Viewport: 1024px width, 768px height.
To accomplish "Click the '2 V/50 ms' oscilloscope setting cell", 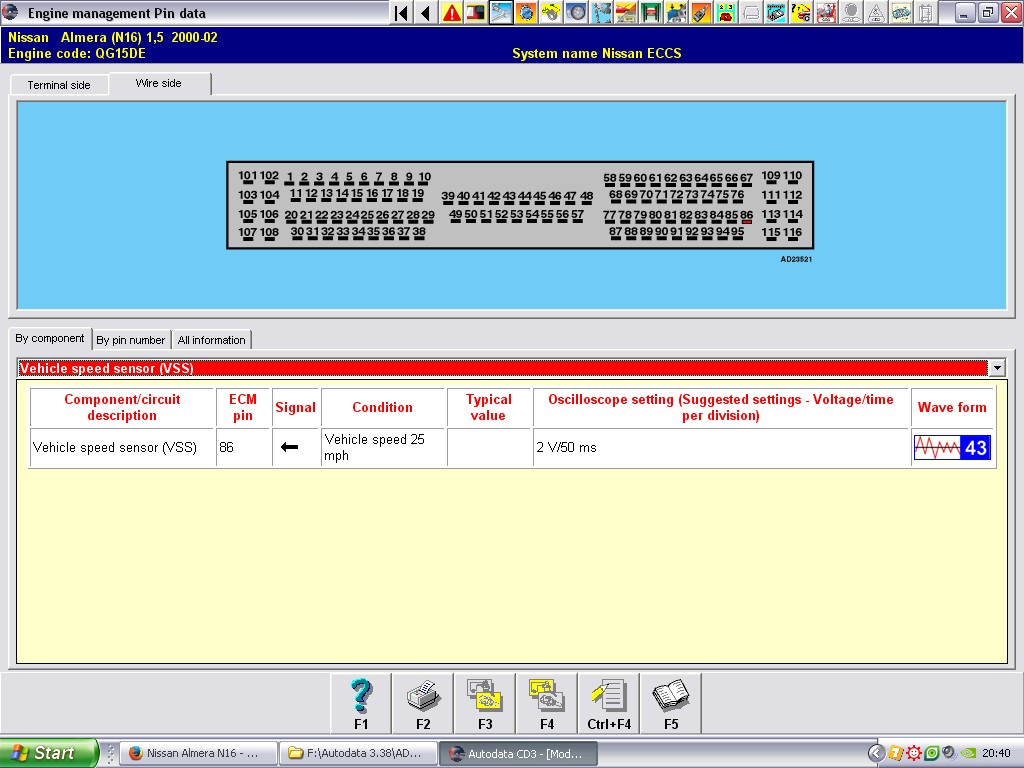I will tap(722, 447).
